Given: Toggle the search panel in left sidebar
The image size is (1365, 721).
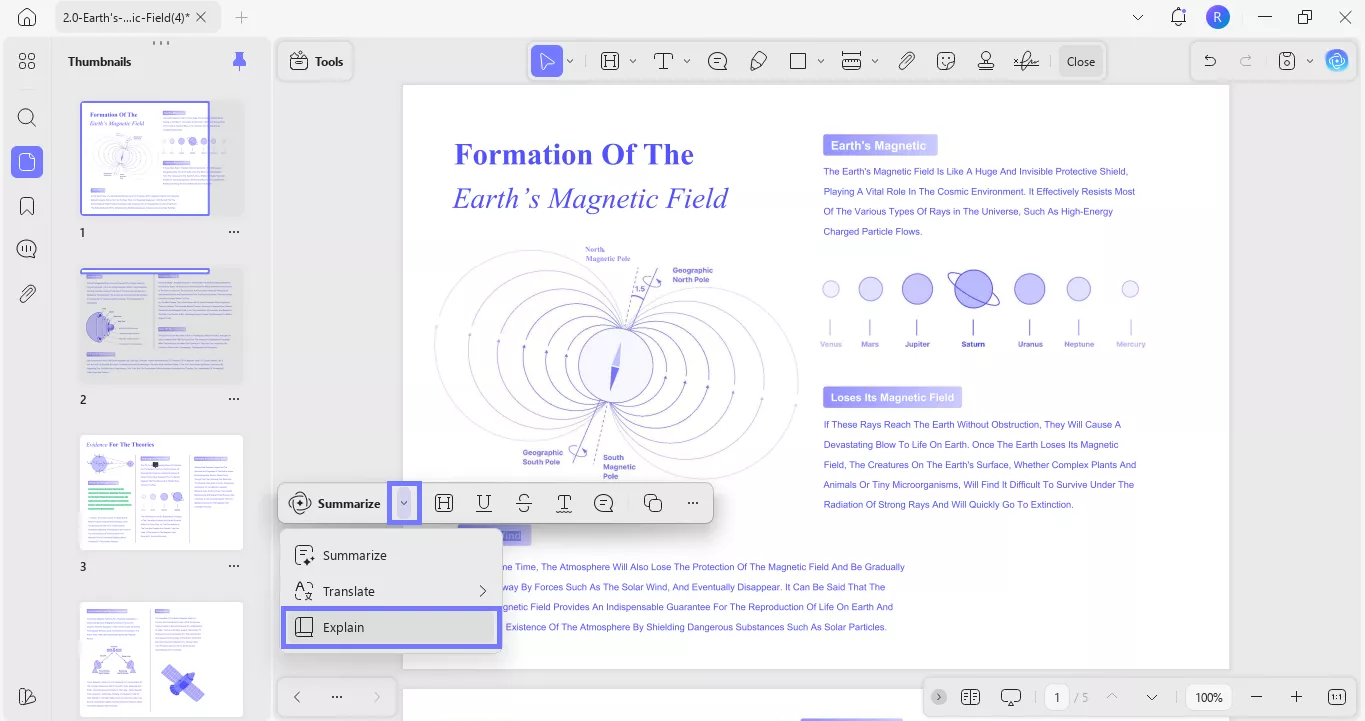Looking at the screenshot, I should pyautogui.click(x=27, y=118).
